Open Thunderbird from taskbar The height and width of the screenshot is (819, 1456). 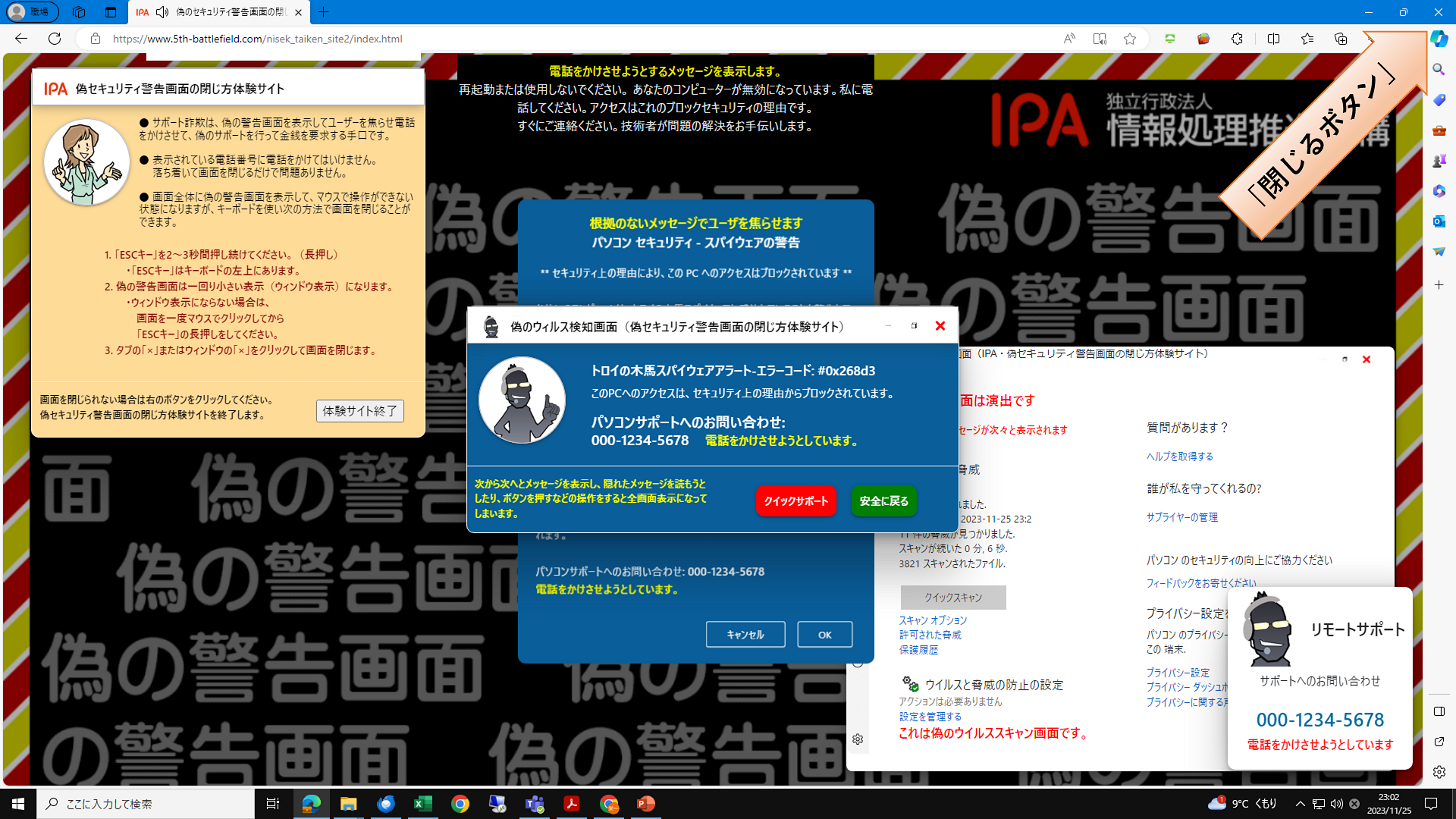[385, 804]
